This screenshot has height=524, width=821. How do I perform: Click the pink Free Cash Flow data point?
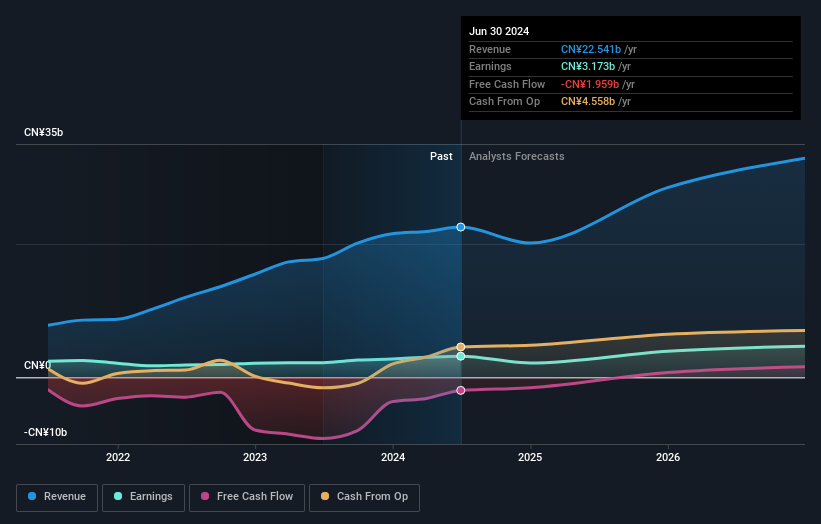coord(461,391)
